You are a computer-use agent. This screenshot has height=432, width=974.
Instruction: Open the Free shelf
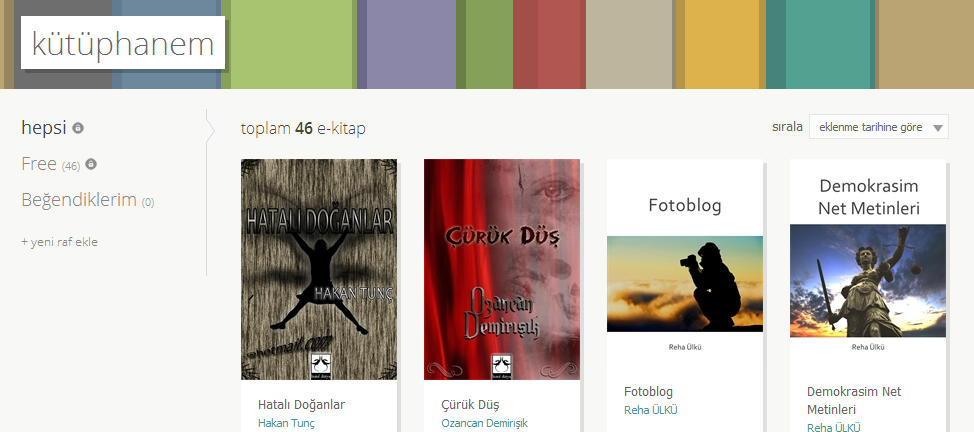[39, 163]
